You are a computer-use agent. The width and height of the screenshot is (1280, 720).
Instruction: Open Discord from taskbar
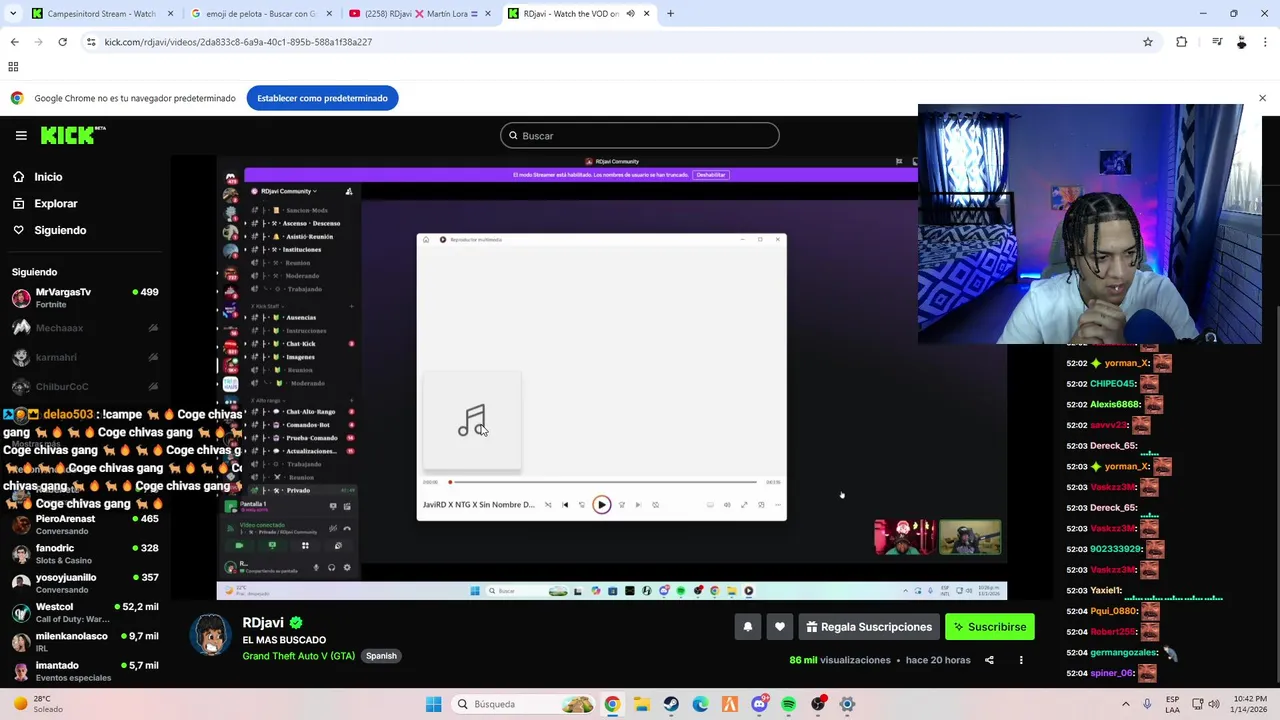[759, 704]
